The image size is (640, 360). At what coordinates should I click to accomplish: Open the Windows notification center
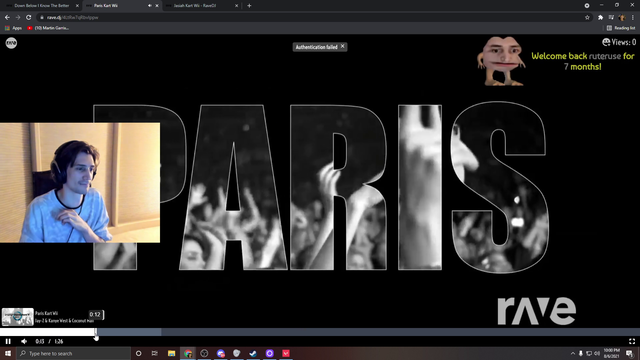point(630,353)
